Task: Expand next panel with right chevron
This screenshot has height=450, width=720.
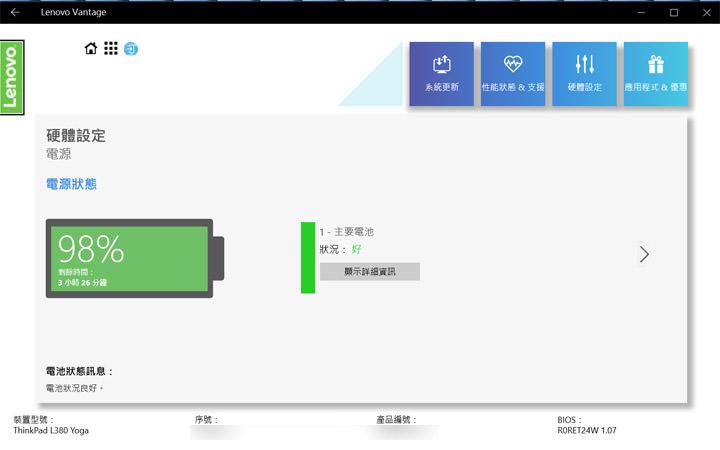Action: click(x=644, y=254)
